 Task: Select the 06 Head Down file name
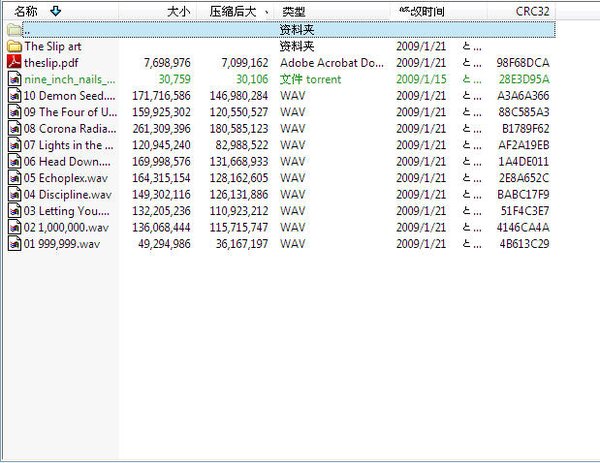(x=67, y=161)
